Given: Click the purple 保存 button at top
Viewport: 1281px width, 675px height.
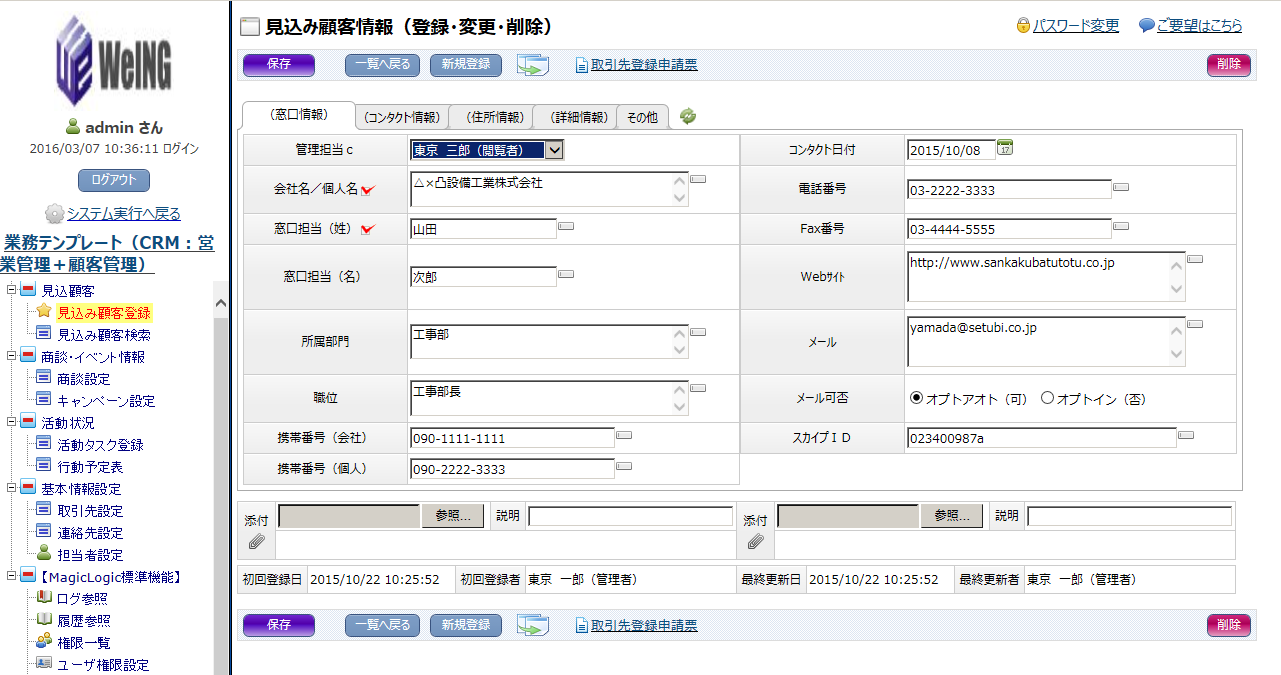Looking at the screenshot, I should pyautogui.click(x=278, y=65).
